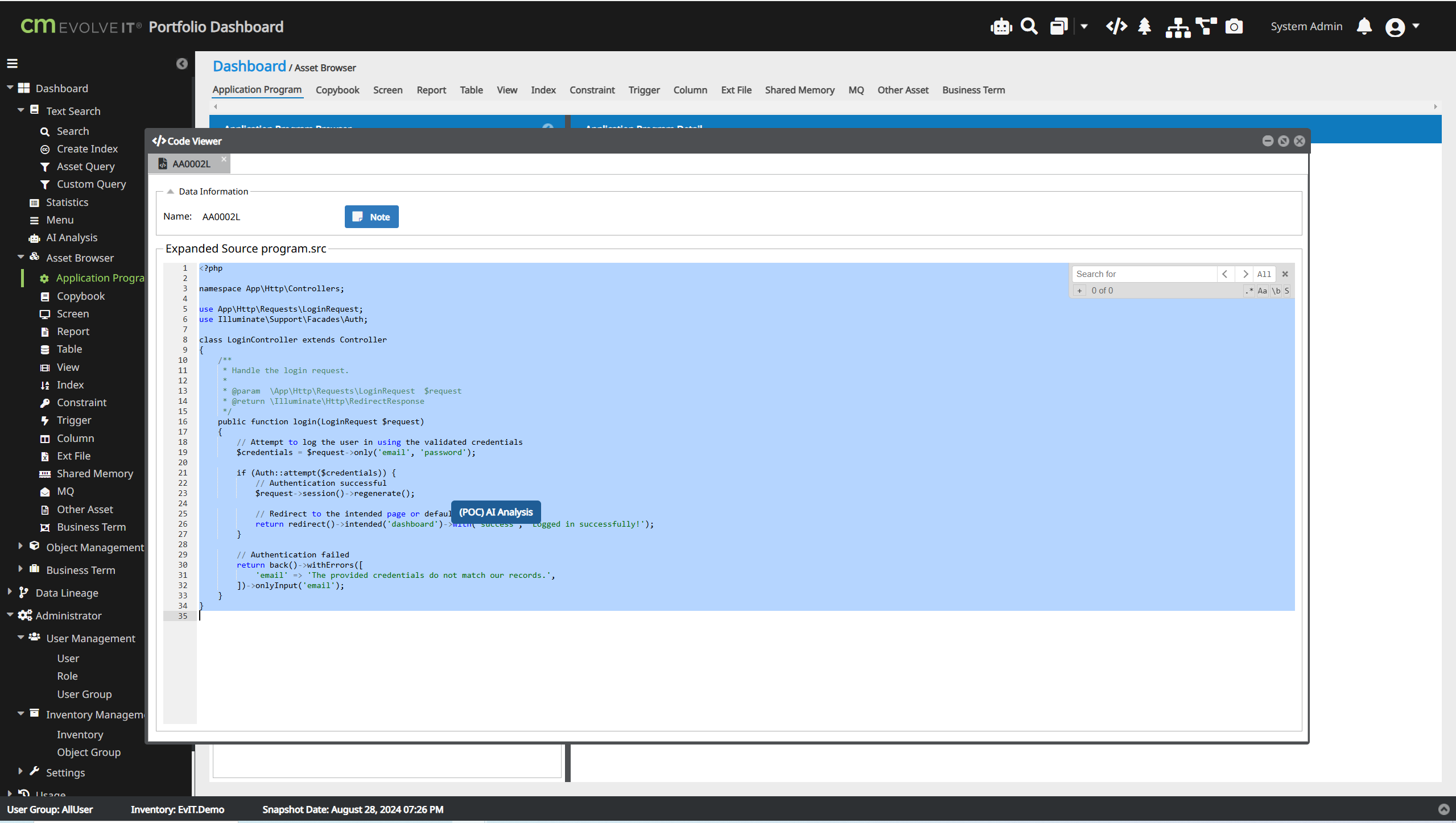The width and height of the screenshot is (1456, 823).
Task: Collapse the Administrator node
Action: [x=10, y=615]
